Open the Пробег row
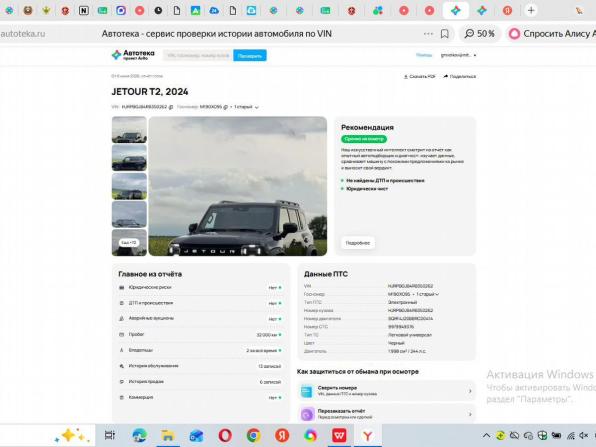The width and height of the screenshot is (596, 447). (200, 334)
